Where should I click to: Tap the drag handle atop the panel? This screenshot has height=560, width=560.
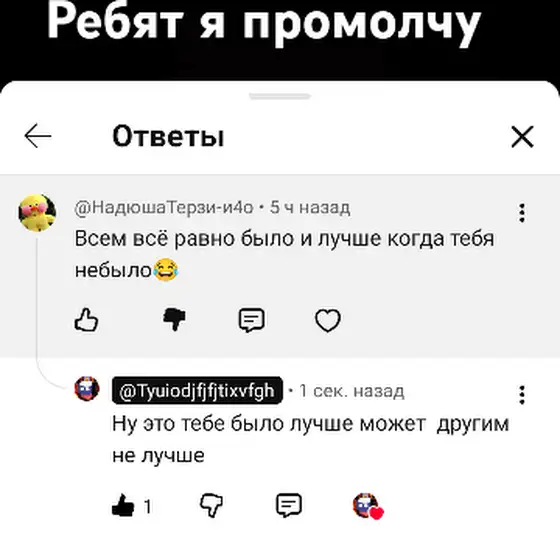tap(280, 96)
